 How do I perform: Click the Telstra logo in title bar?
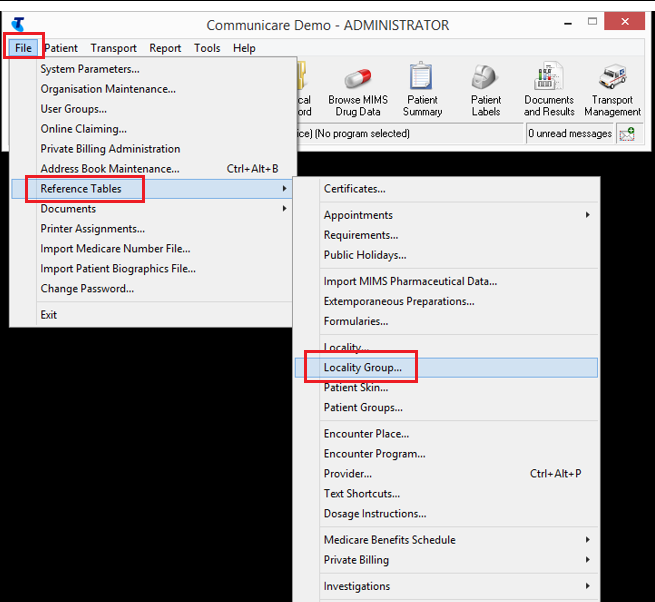(x=18, y=24)
